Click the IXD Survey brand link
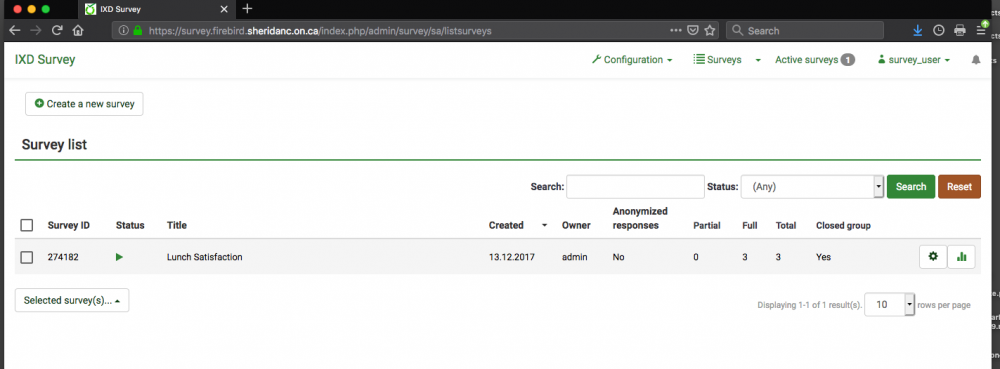 [45, 60]
